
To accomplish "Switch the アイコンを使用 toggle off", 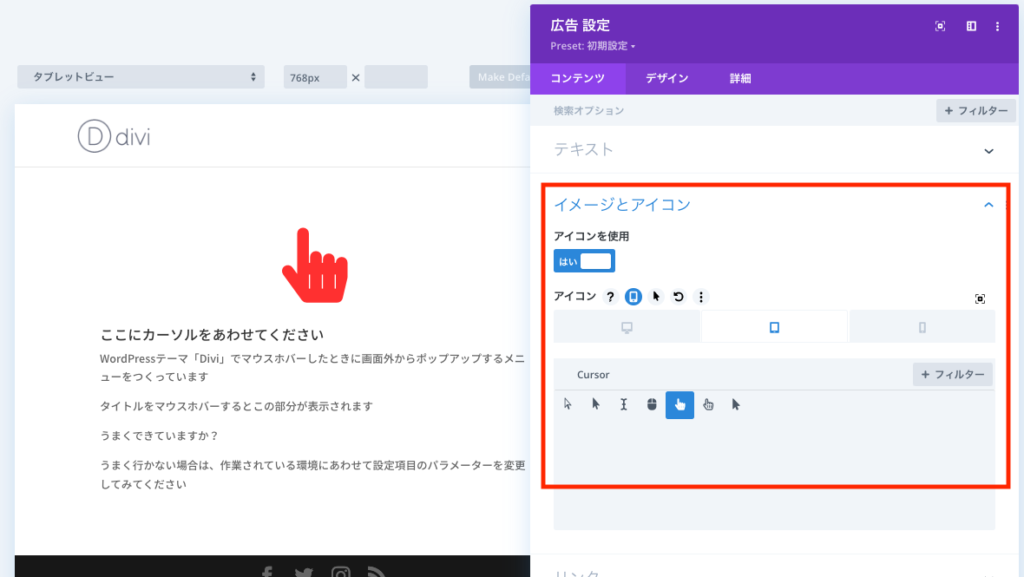I will tap(584, 260).
